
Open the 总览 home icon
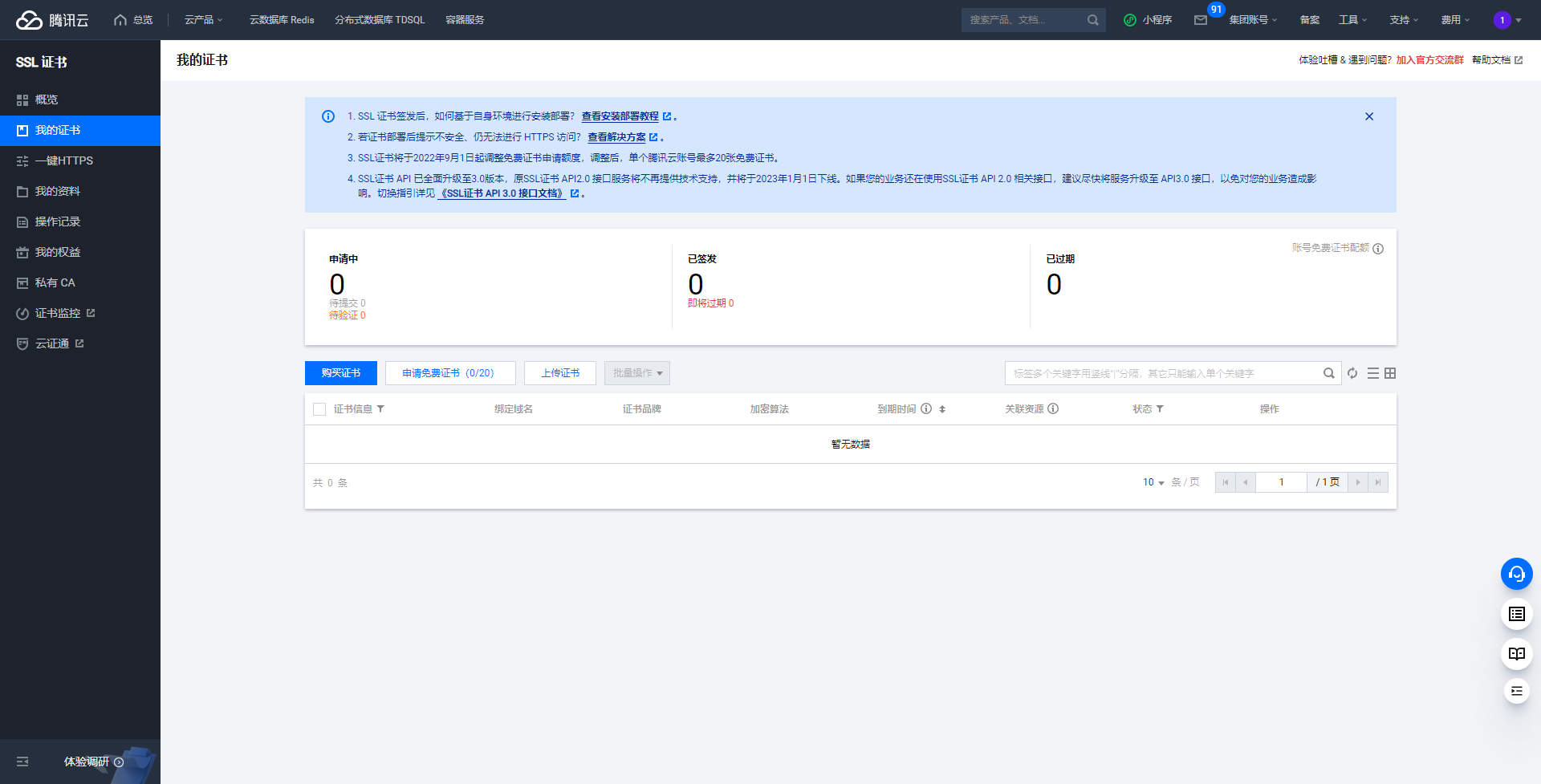coord(120,20)
